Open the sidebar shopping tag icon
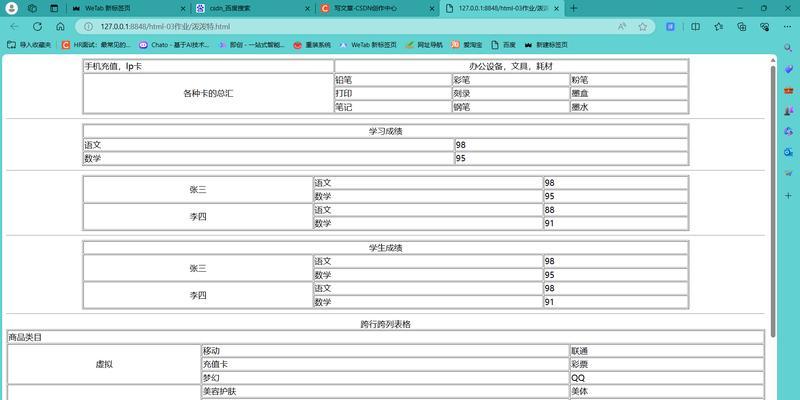This screenshot has height=400, width=800. point(788,69)
